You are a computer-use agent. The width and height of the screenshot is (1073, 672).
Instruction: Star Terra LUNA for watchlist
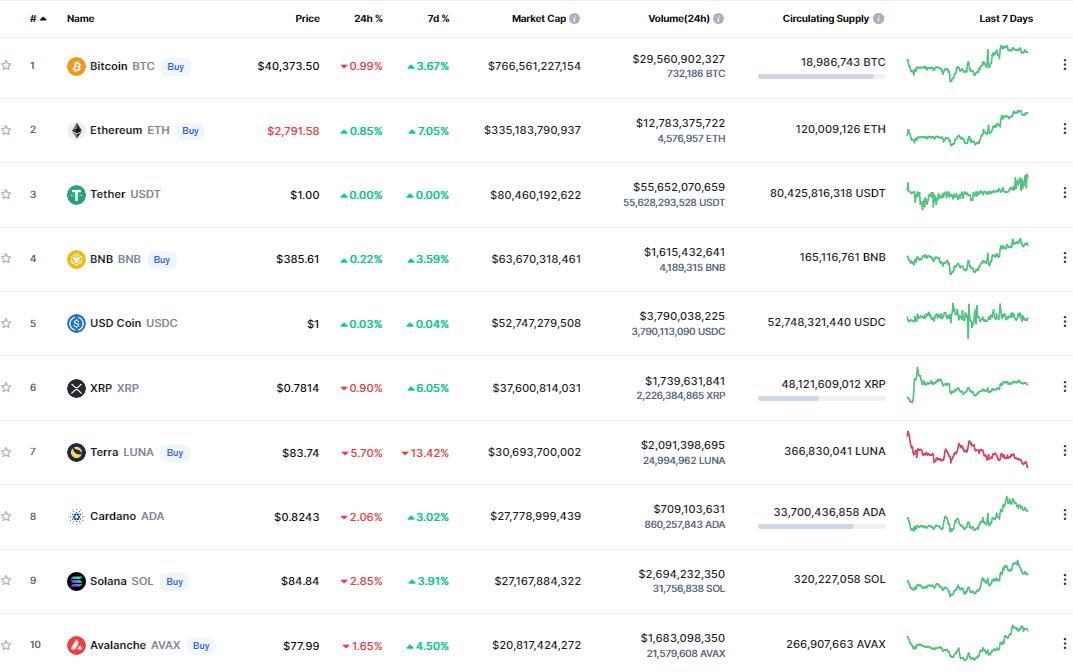(6, 452)
